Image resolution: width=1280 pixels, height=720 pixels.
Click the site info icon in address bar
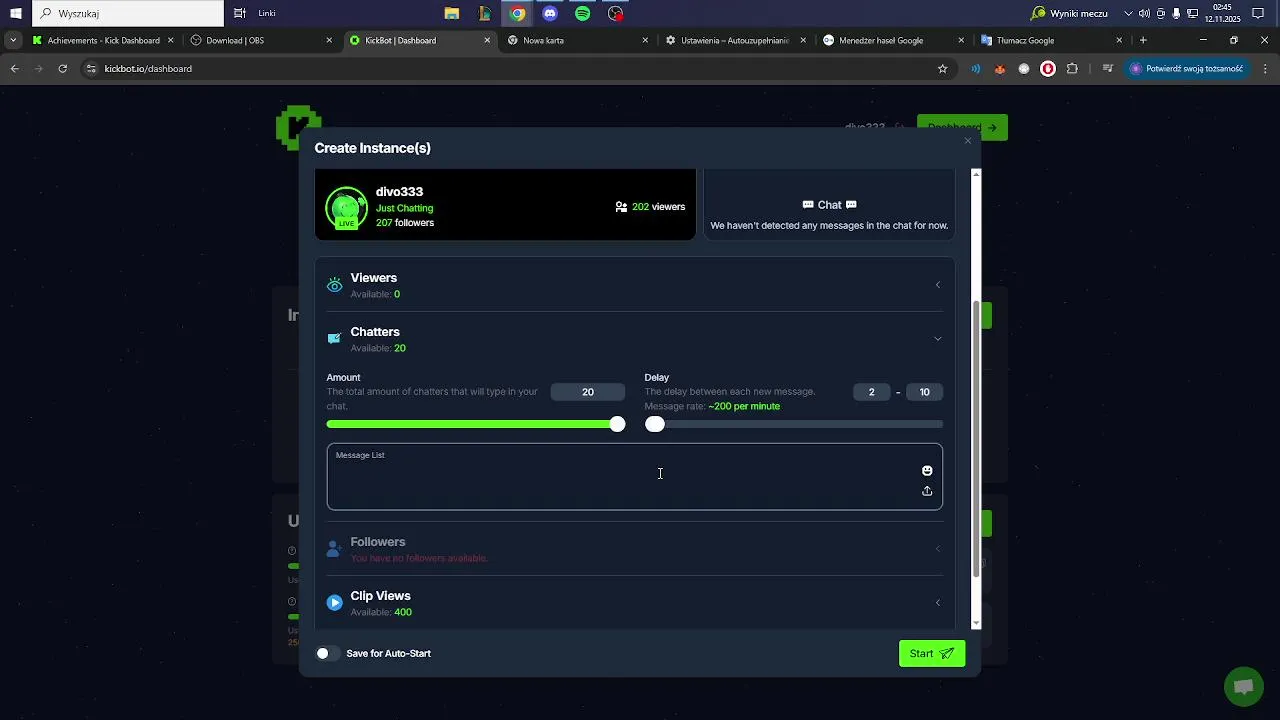coord(91,69)
